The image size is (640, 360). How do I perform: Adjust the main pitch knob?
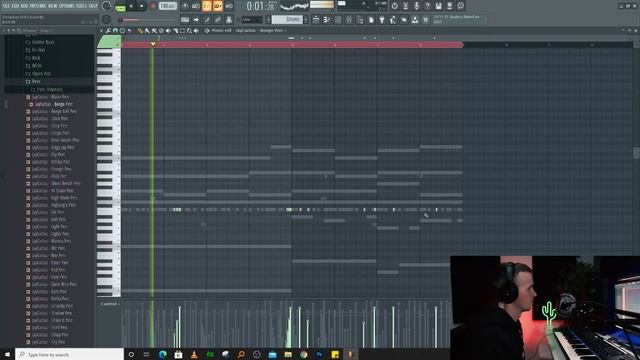coord(107,19)
